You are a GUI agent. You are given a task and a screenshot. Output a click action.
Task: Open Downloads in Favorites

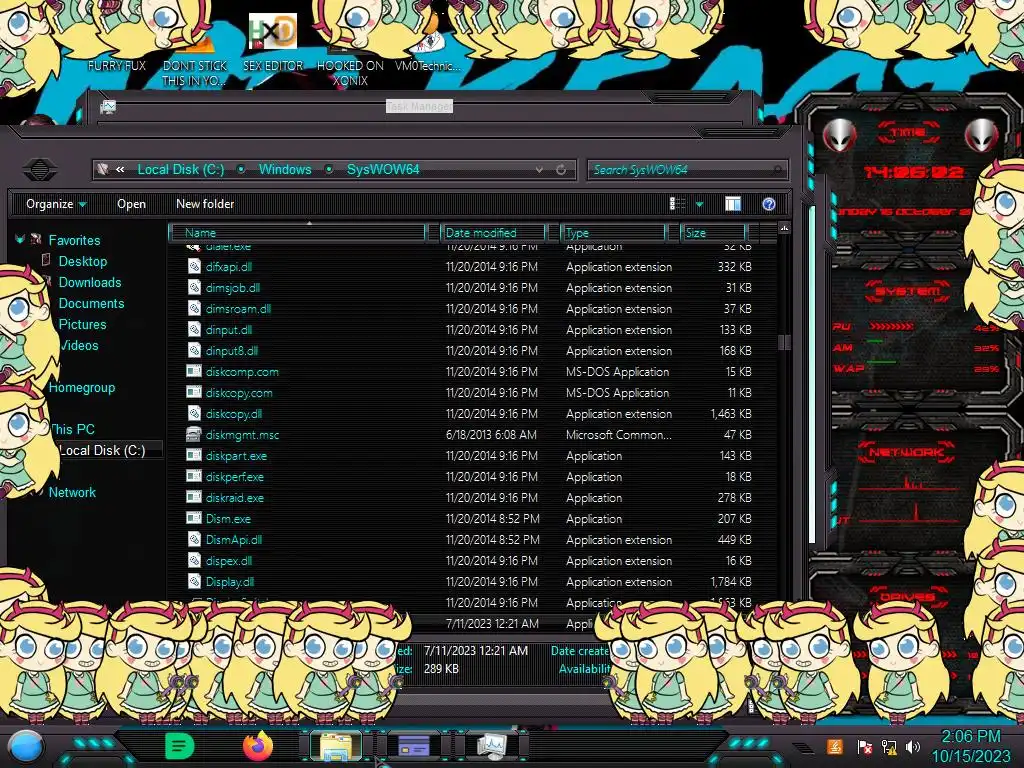(89, 282)
